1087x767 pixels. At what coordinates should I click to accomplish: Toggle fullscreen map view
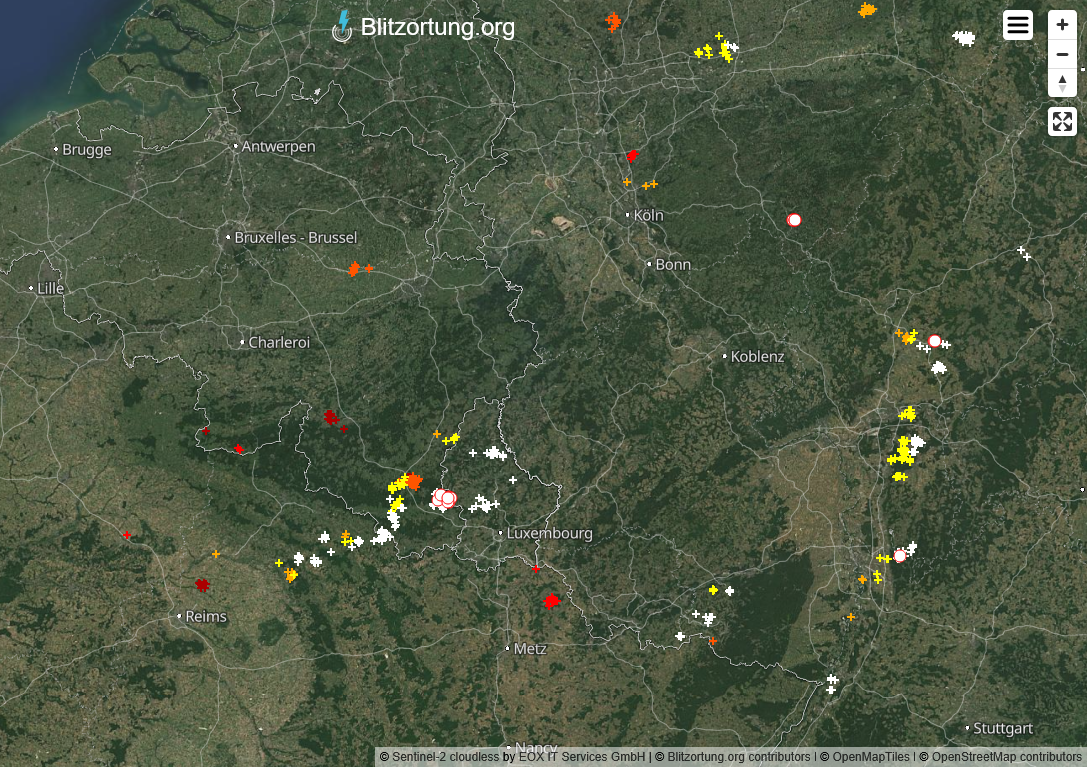pyautogui.click(x=1062, y=121)
